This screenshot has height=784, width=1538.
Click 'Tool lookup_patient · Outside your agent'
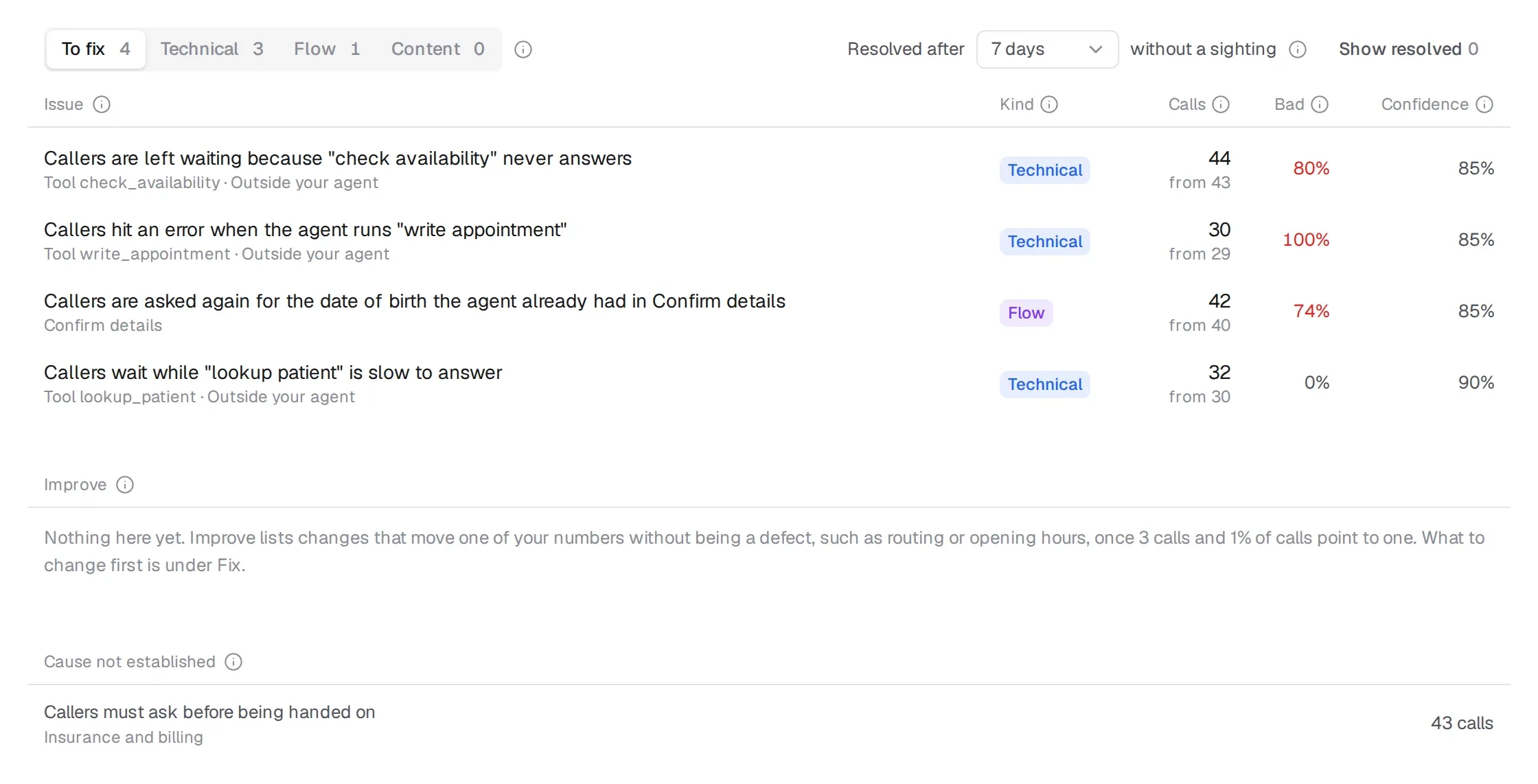coord(199,397)
